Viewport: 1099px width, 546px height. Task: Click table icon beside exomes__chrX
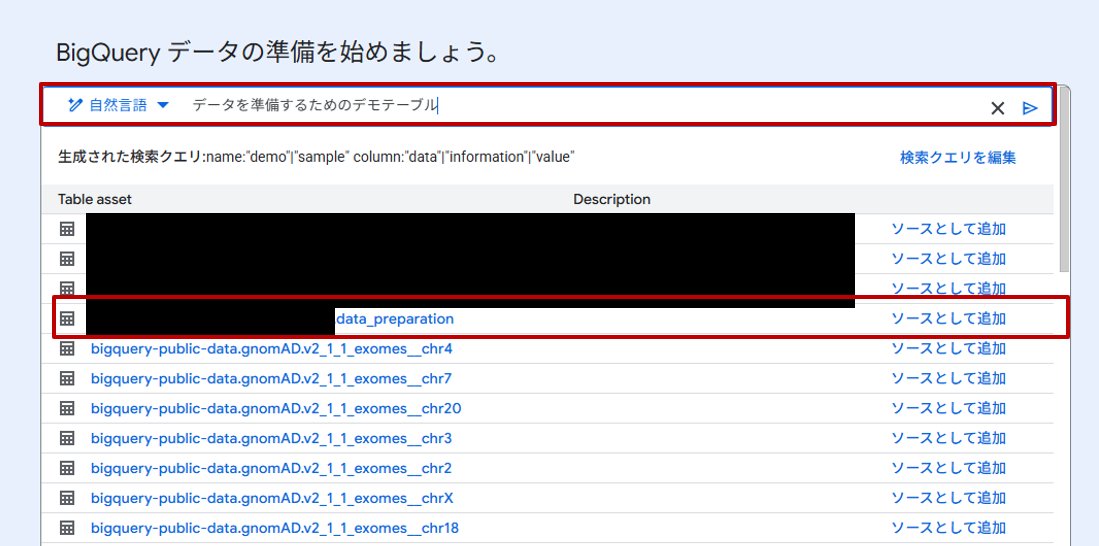tap(67, 498)
